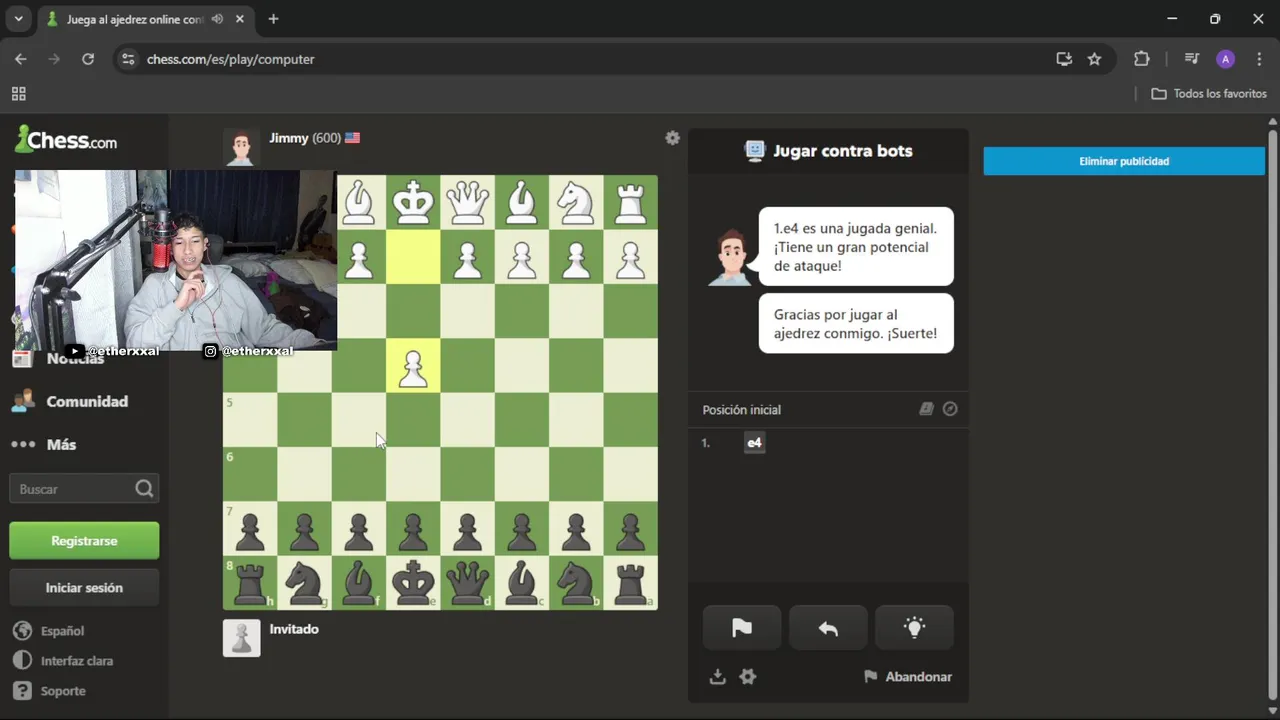Bookmark this page with star icon

pyautogui.click(x=1094, y=59)
